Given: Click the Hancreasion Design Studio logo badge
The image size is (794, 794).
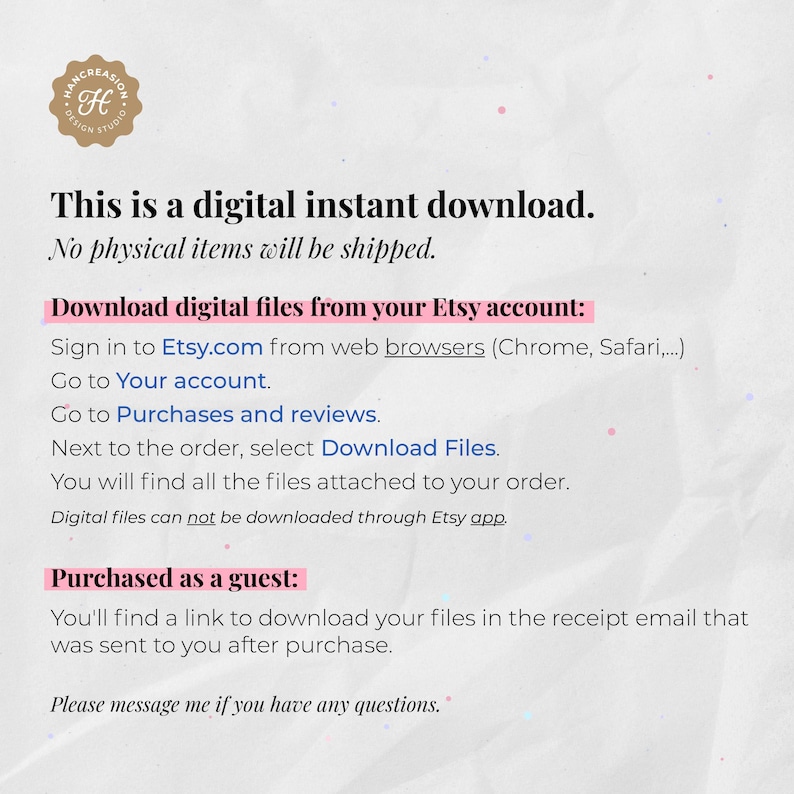Looking at the screenshot, I should pyautogui.click(x=95, y=101).
